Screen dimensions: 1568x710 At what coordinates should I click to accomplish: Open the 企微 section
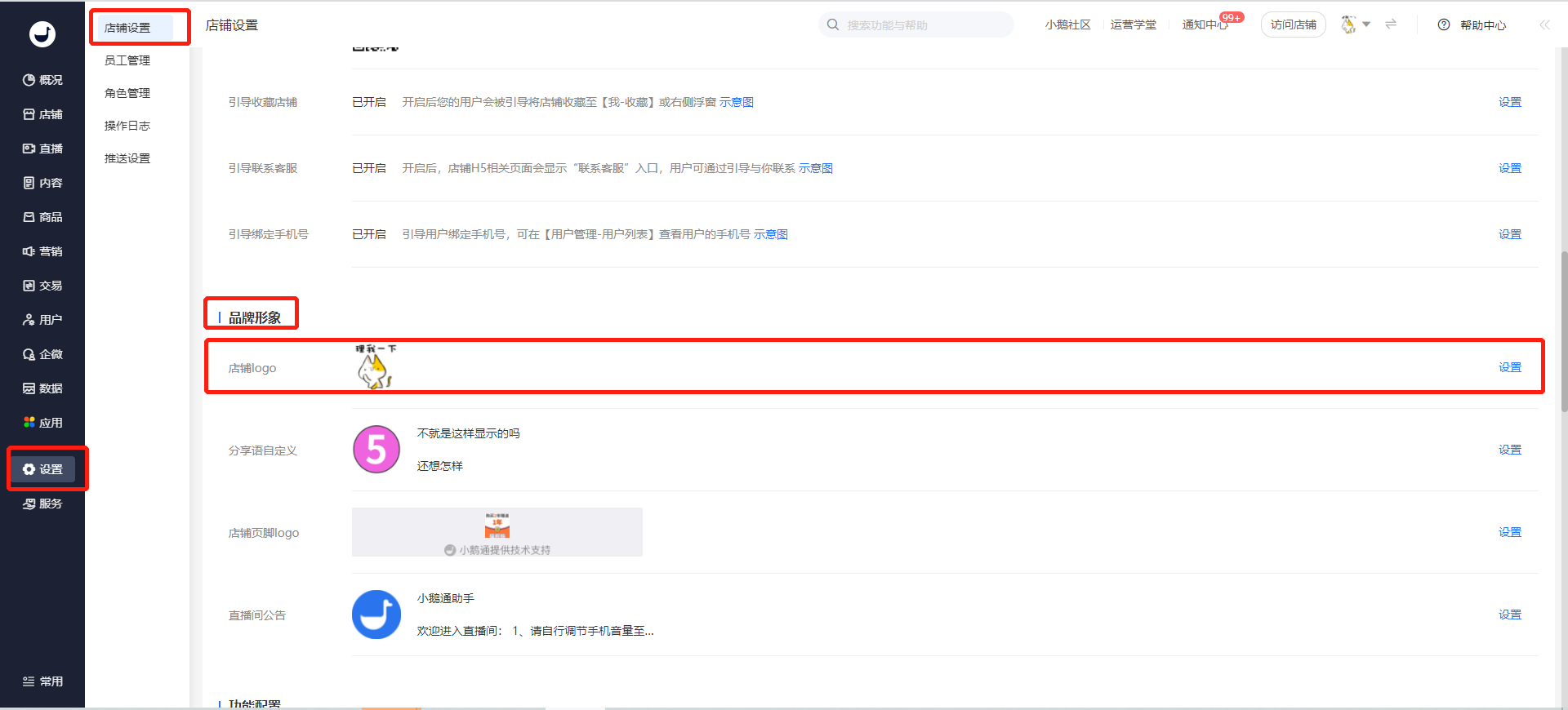click(42, 354)
